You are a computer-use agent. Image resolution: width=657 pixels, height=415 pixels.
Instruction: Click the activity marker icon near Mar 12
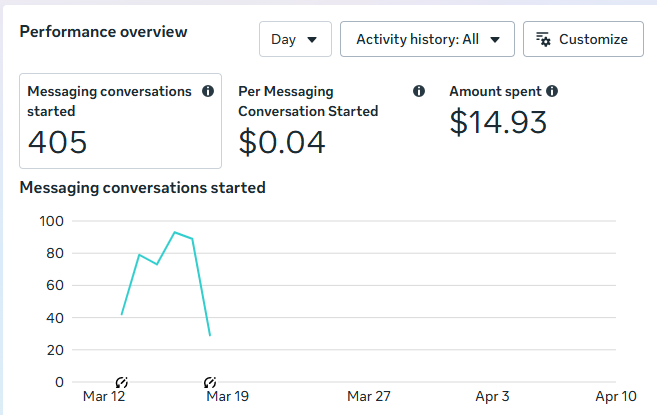pyautogui.click(x=122, y=382)
